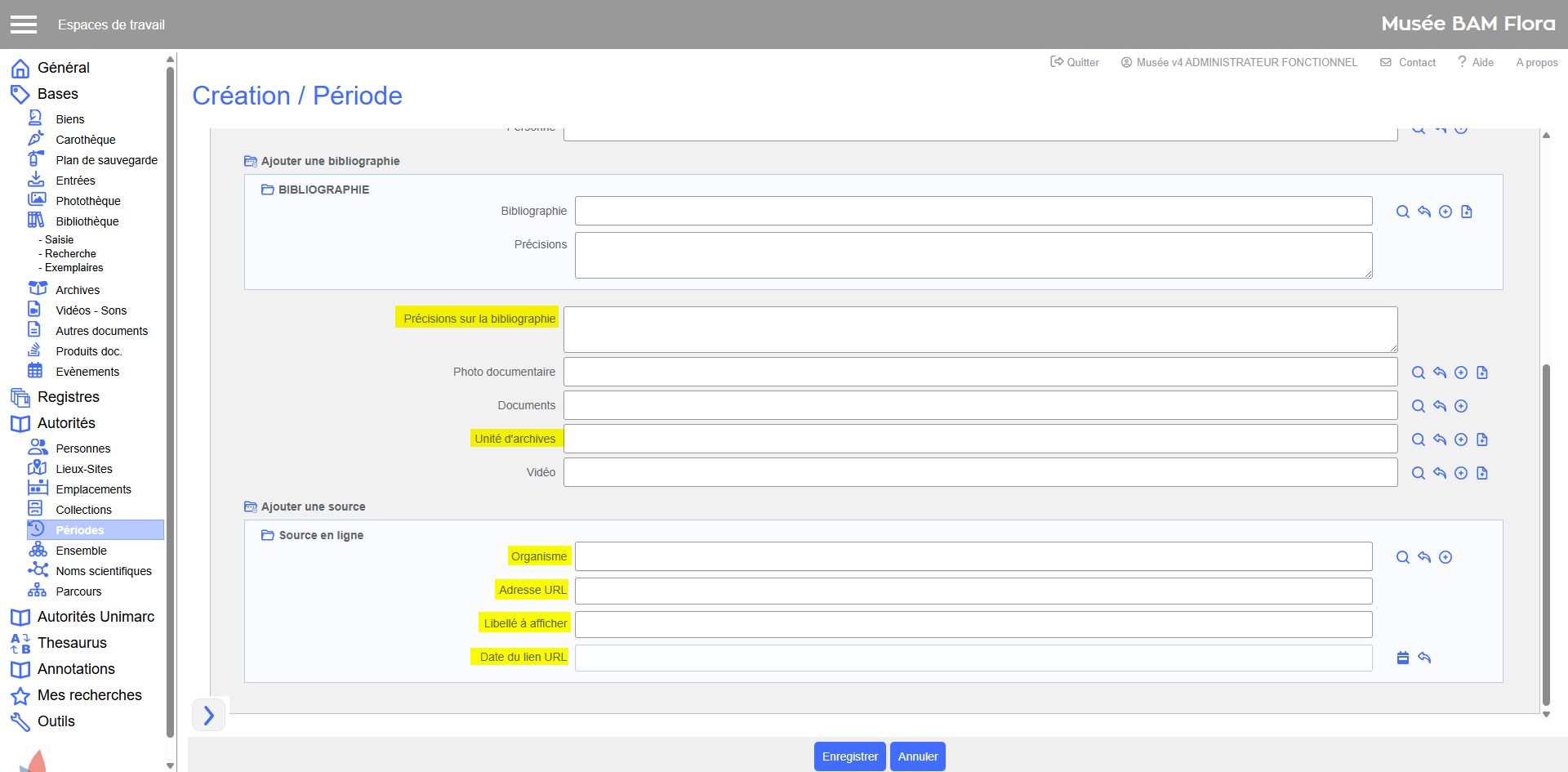Screen dimensions: 1568x772
Task: Click the search icon beside Unité d'archives
Action: (x=1418, y=440)
